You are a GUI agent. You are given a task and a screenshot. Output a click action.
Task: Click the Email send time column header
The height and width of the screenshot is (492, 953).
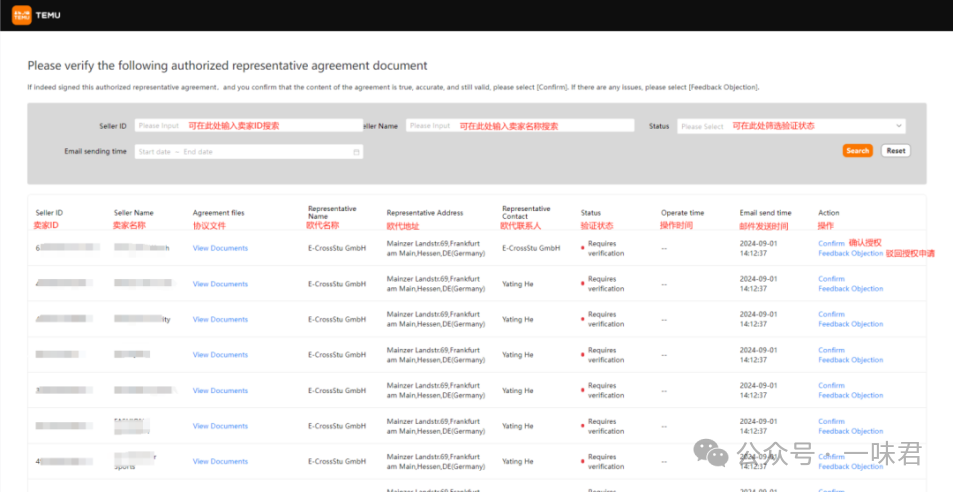click(765, 213)
